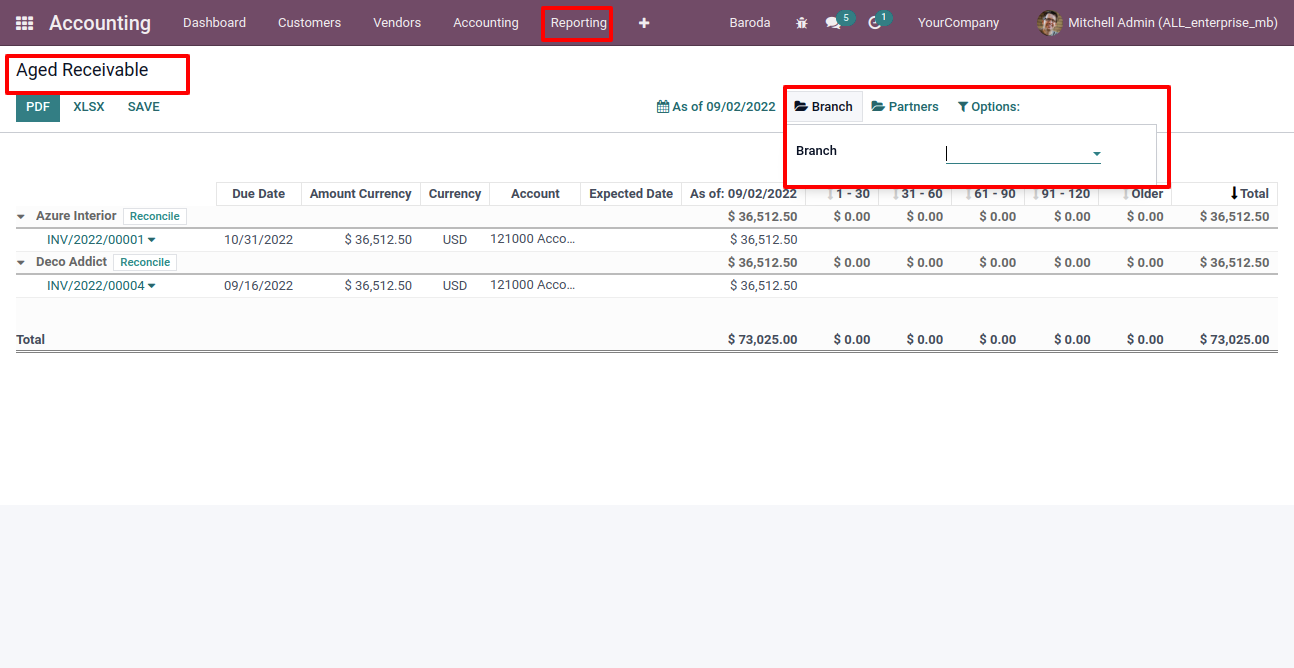
Task: Reconcile Deco Addict entries
Action: [x=145, y=262]
